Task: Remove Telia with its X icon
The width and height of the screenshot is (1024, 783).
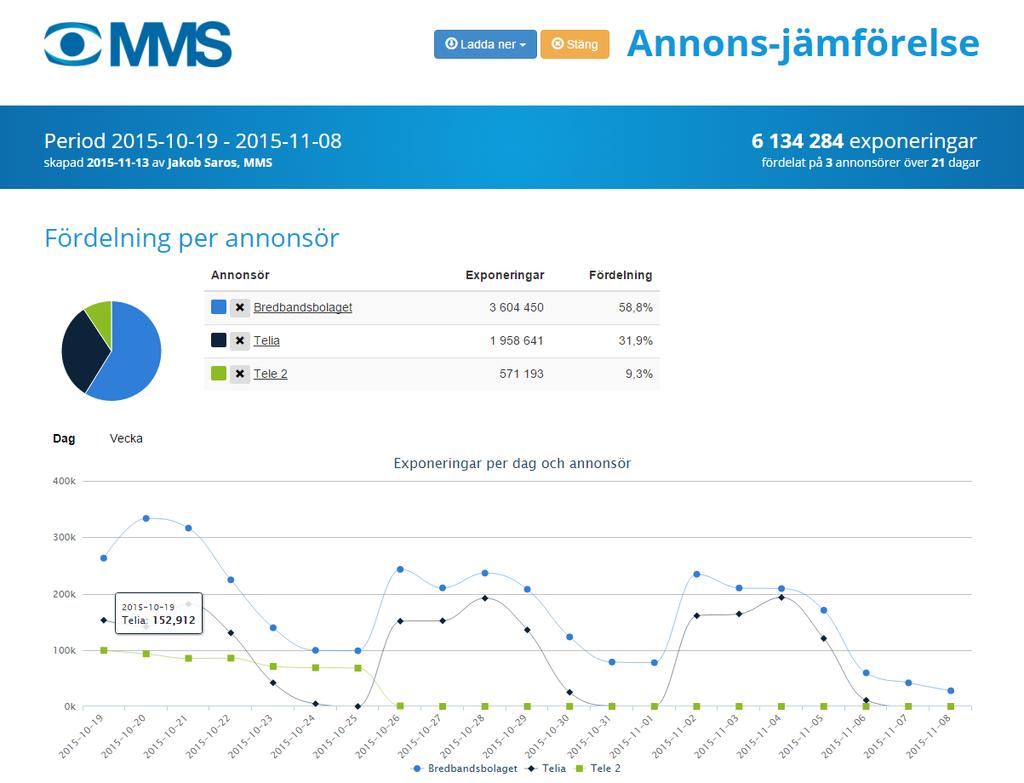Action: (x=240, y=340)
